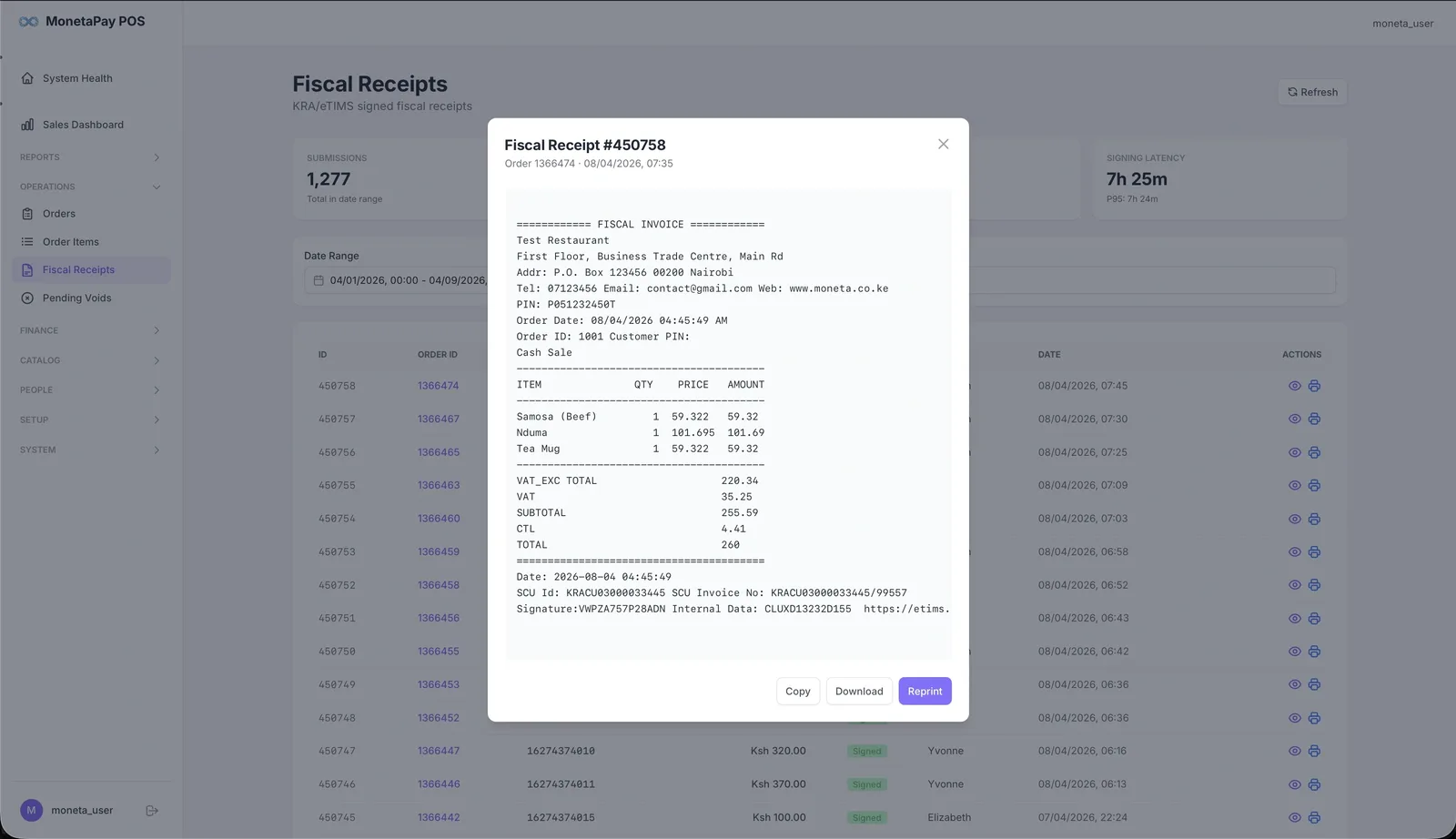Print receipt 450755 using printer icon
This screenshot has height=839, width=1456.
(1314, 485)
